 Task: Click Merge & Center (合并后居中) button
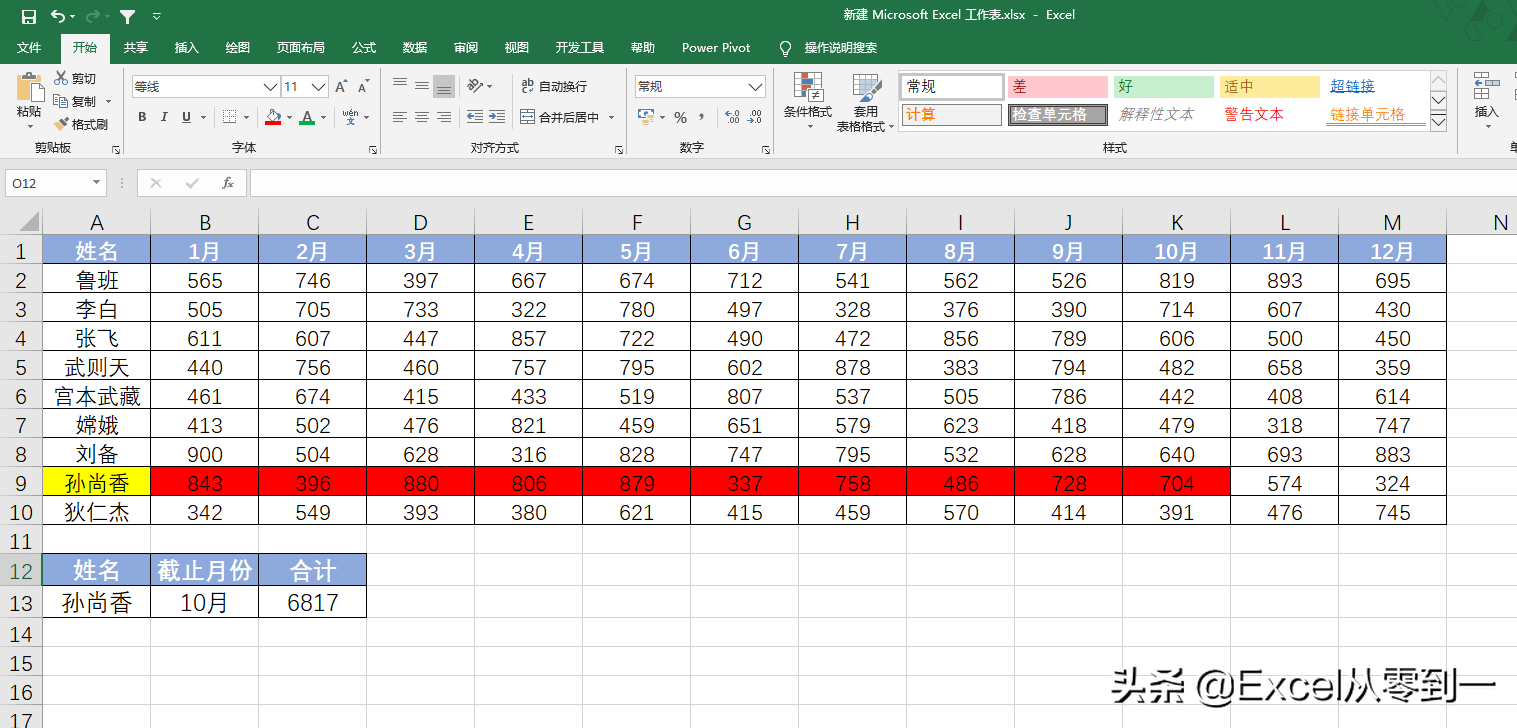click(560, 117)
